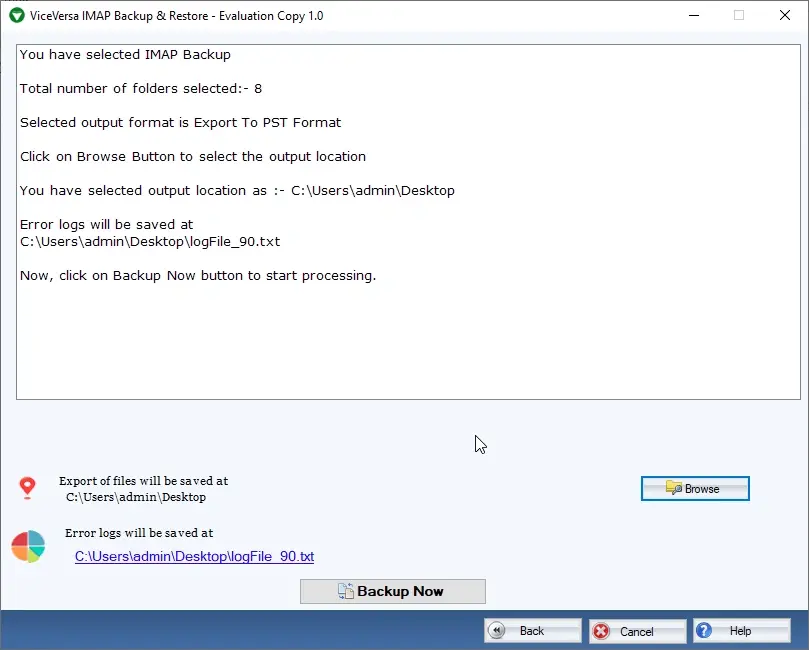Click the red X icon on Cancel

coord(601,631)
